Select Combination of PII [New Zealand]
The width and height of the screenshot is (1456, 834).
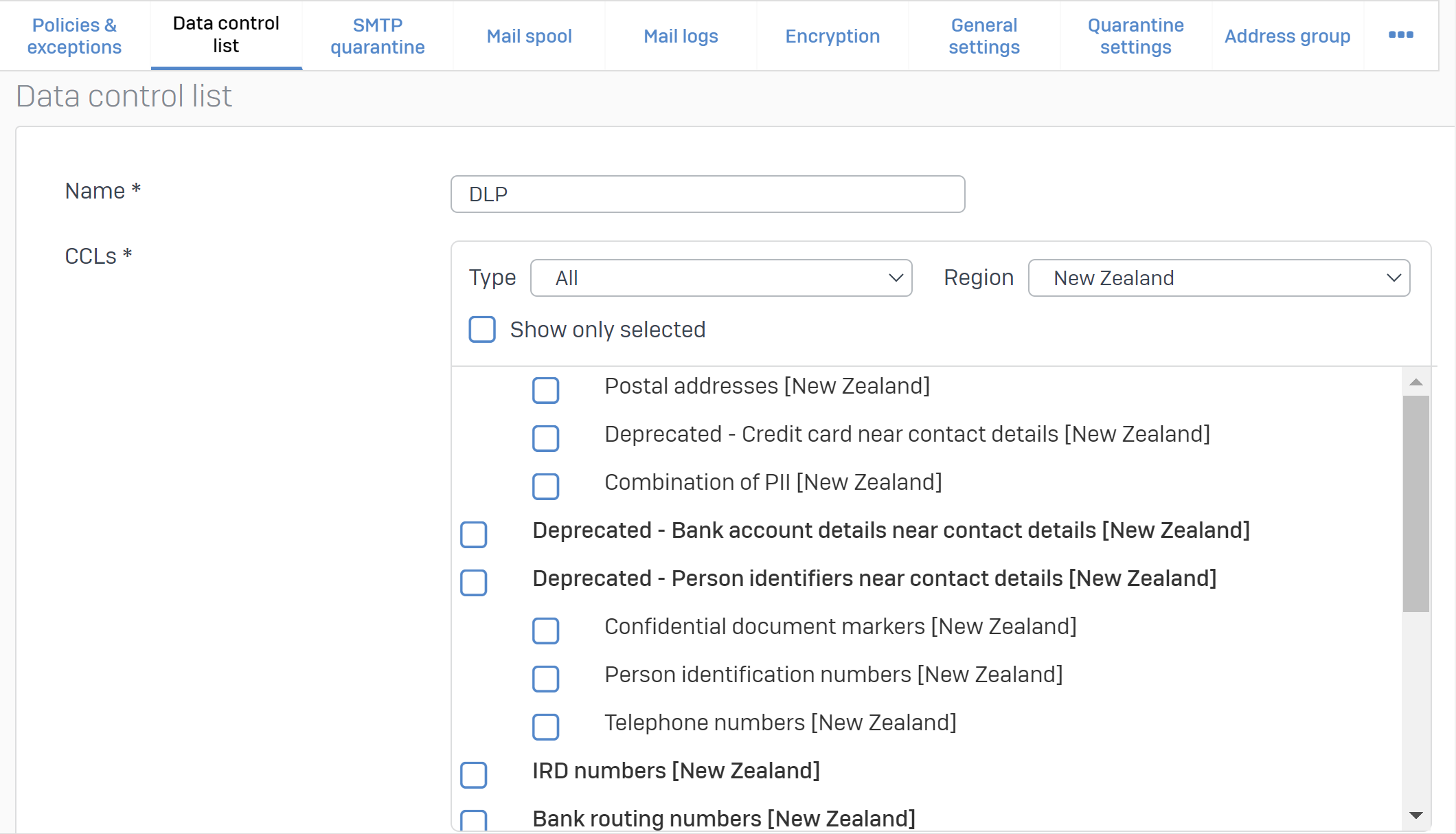coord(545,486)
